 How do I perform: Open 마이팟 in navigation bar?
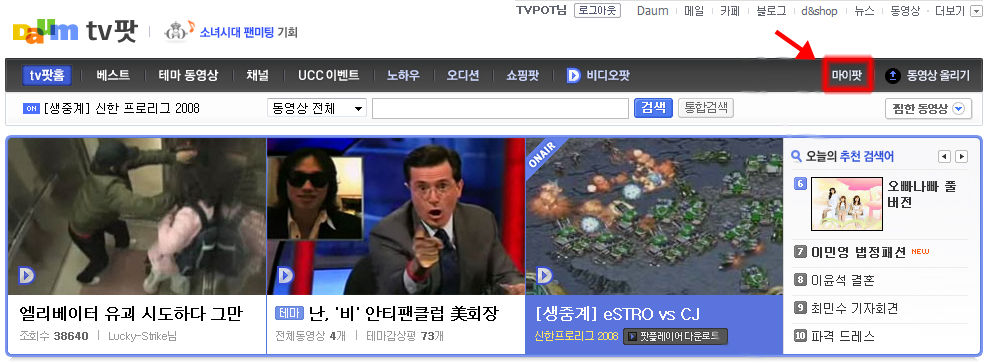tap(846, 76)
